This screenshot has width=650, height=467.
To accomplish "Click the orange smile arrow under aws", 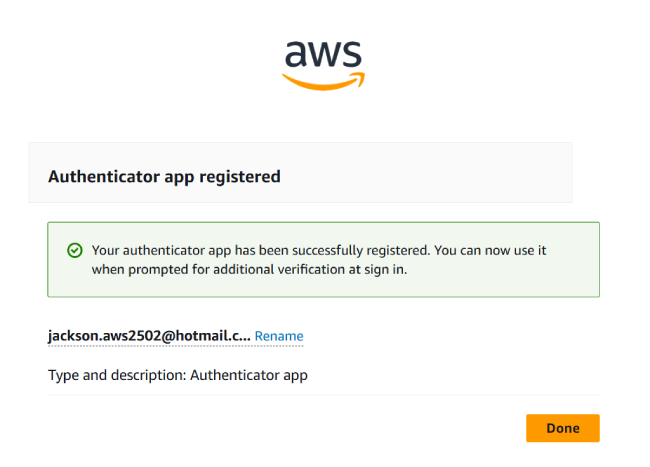I will (325, 82).
